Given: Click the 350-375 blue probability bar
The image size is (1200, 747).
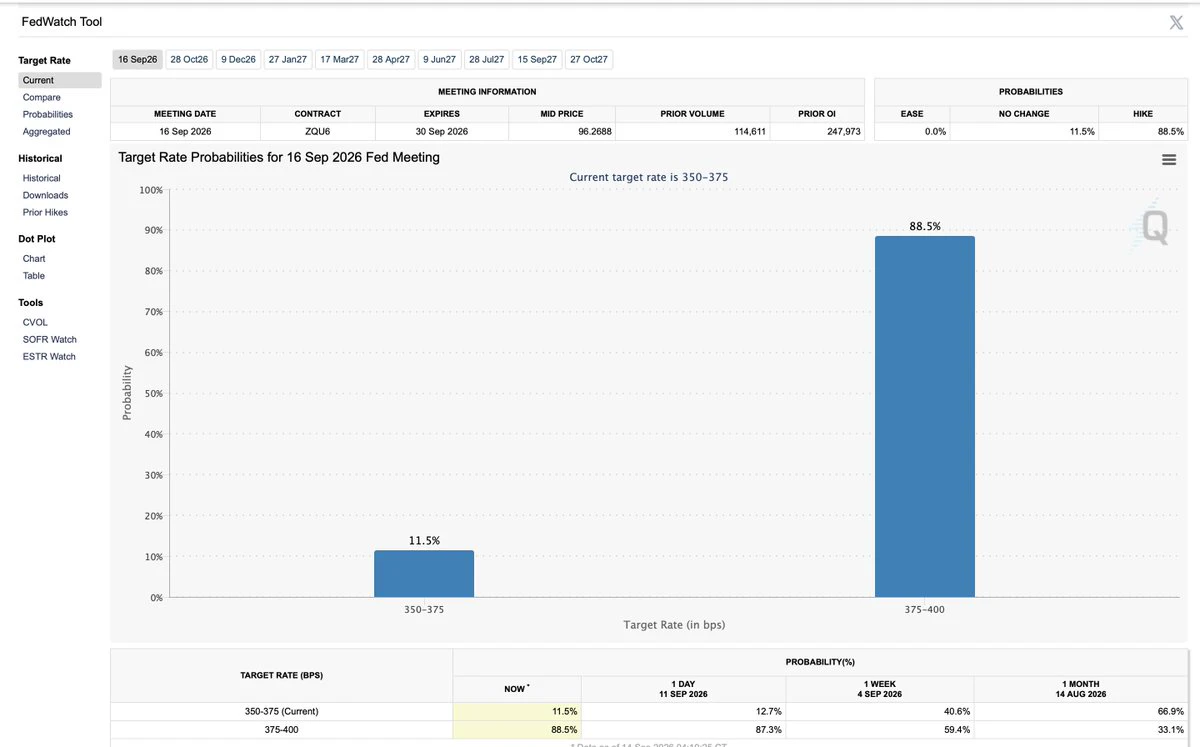Looking at the screenshot, I should click(x=424, y=574).
